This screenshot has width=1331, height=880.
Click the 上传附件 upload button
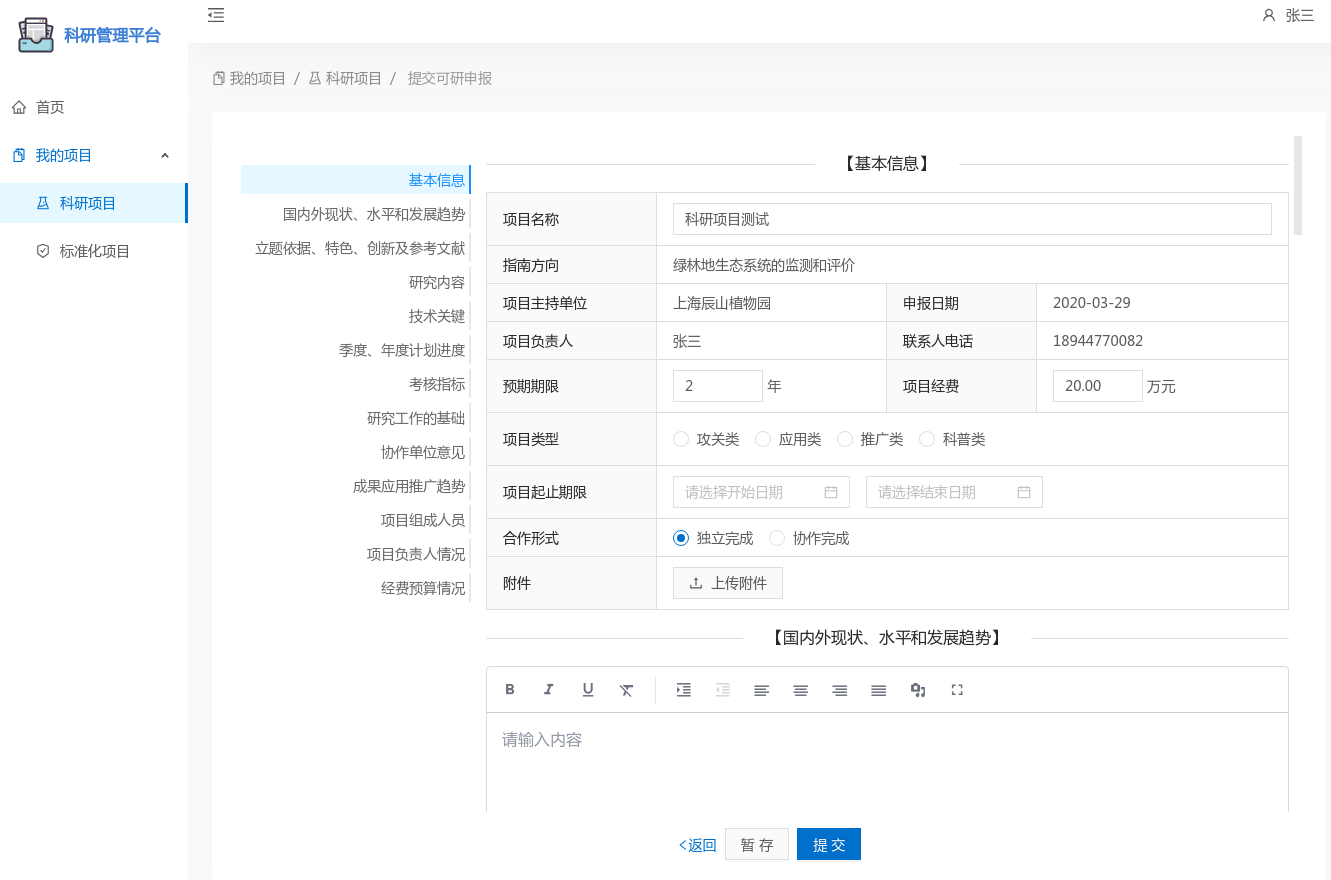[x=728, y=583]
